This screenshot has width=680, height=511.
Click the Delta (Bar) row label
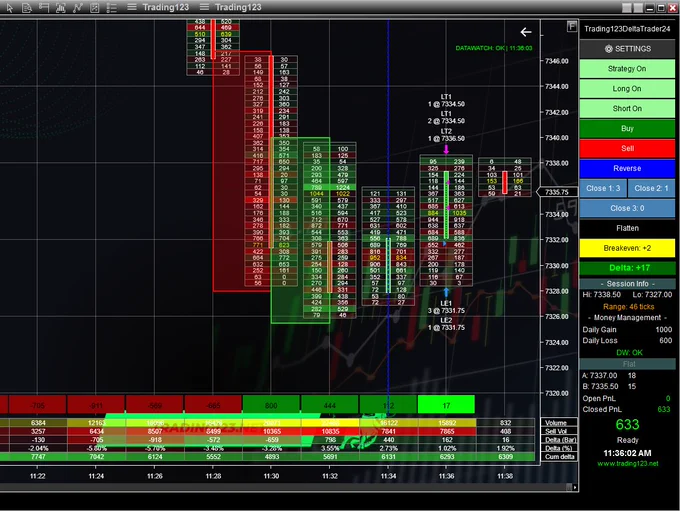click(x=559, y=440)
